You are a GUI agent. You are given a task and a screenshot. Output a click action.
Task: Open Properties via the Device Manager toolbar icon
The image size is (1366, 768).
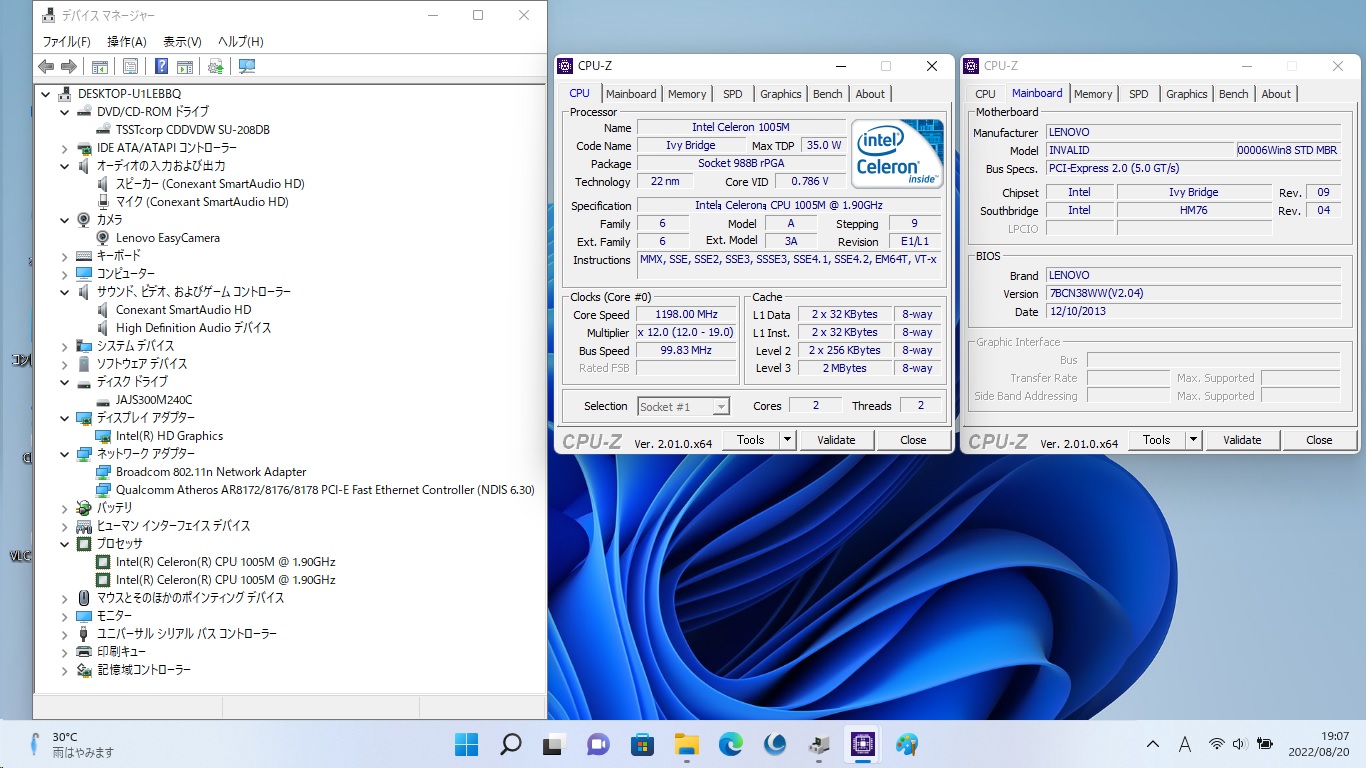130,67
